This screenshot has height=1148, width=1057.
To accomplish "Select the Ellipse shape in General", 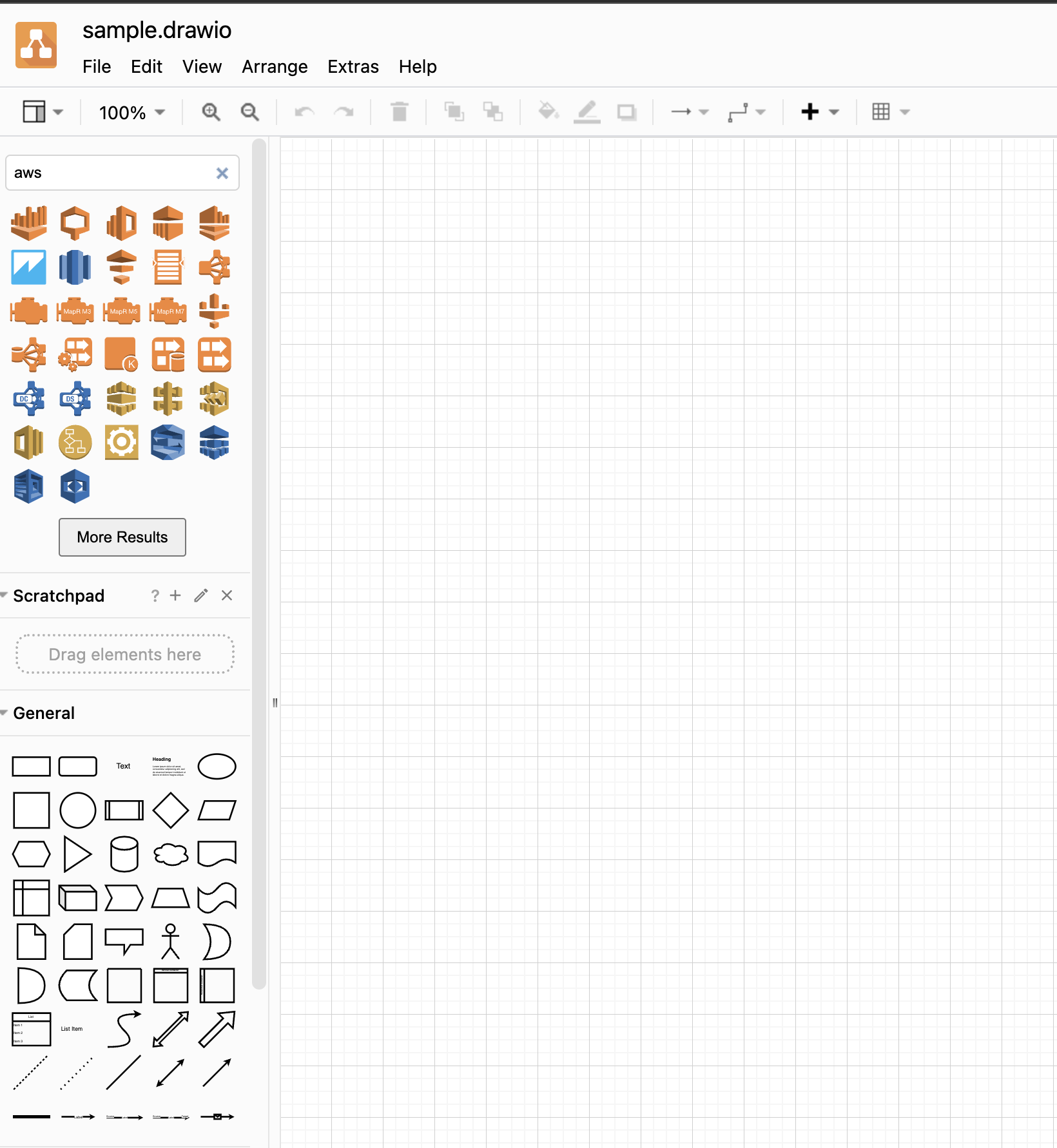I will [217, 767].
